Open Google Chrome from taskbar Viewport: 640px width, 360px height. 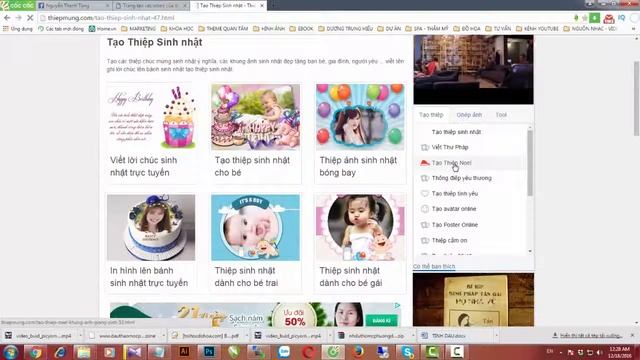tap(35, 352)
